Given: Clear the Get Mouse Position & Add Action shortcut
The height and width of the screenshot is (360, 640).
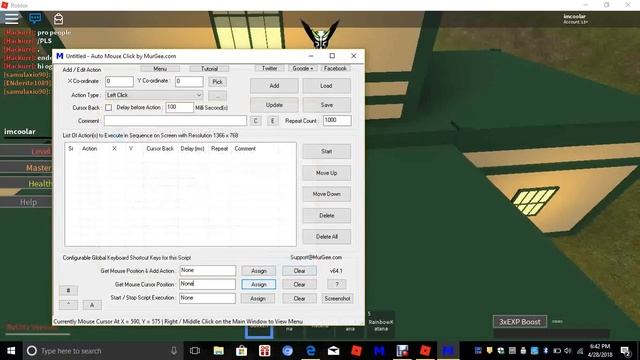Looking at the screenshot, I should pos(299,271).
